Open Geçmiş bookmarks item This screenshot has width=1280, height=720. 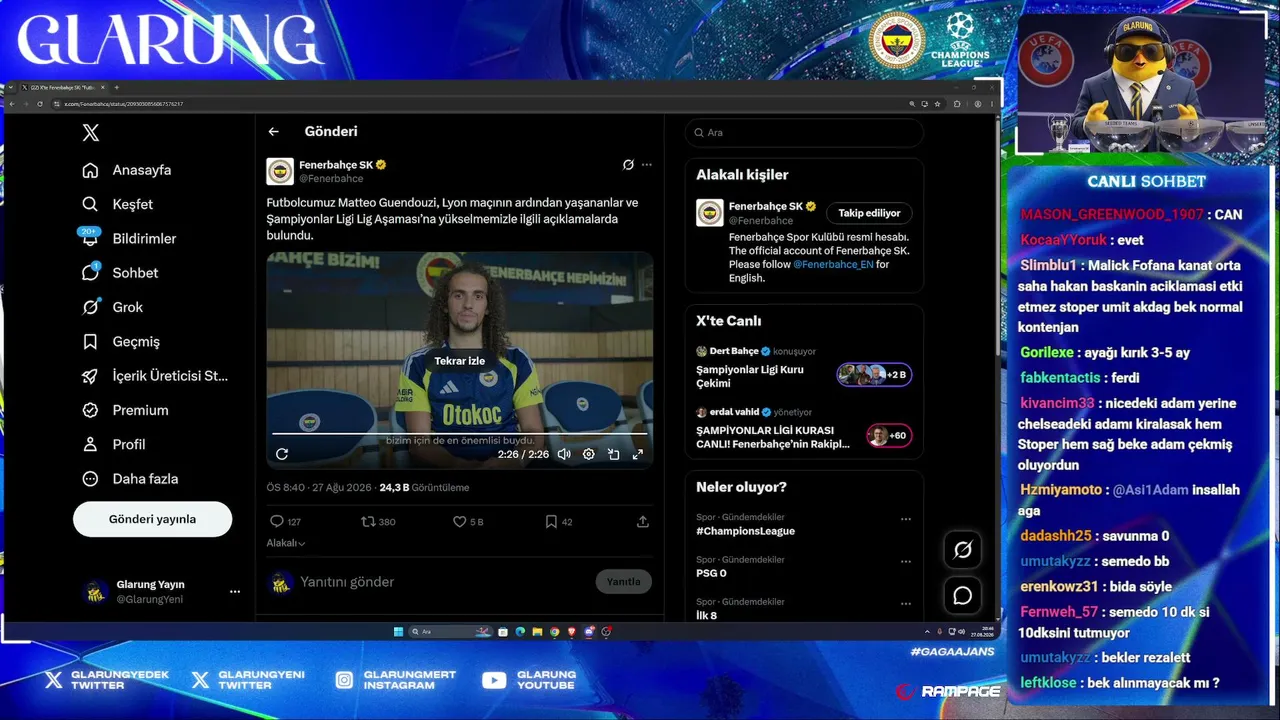click(121, 341)
